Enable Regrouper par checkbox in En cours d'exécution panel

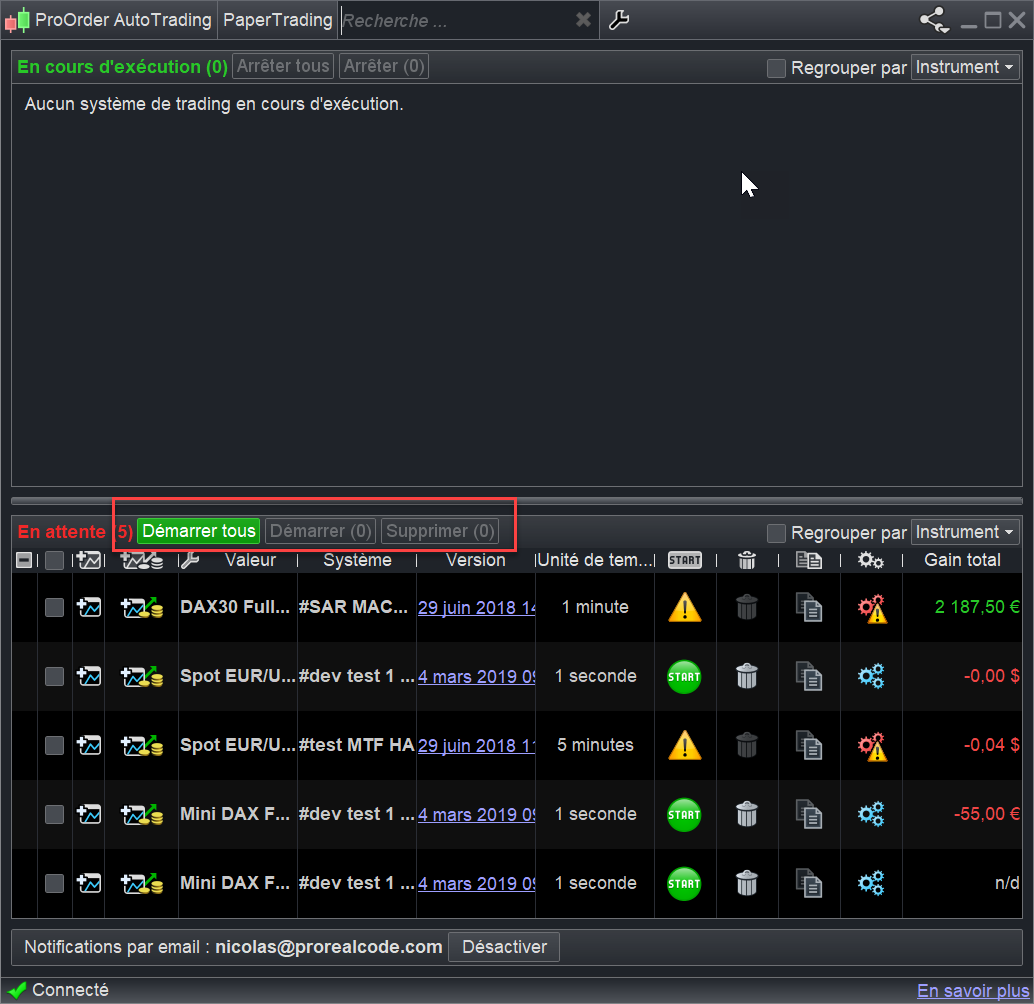tap(776, 68)
